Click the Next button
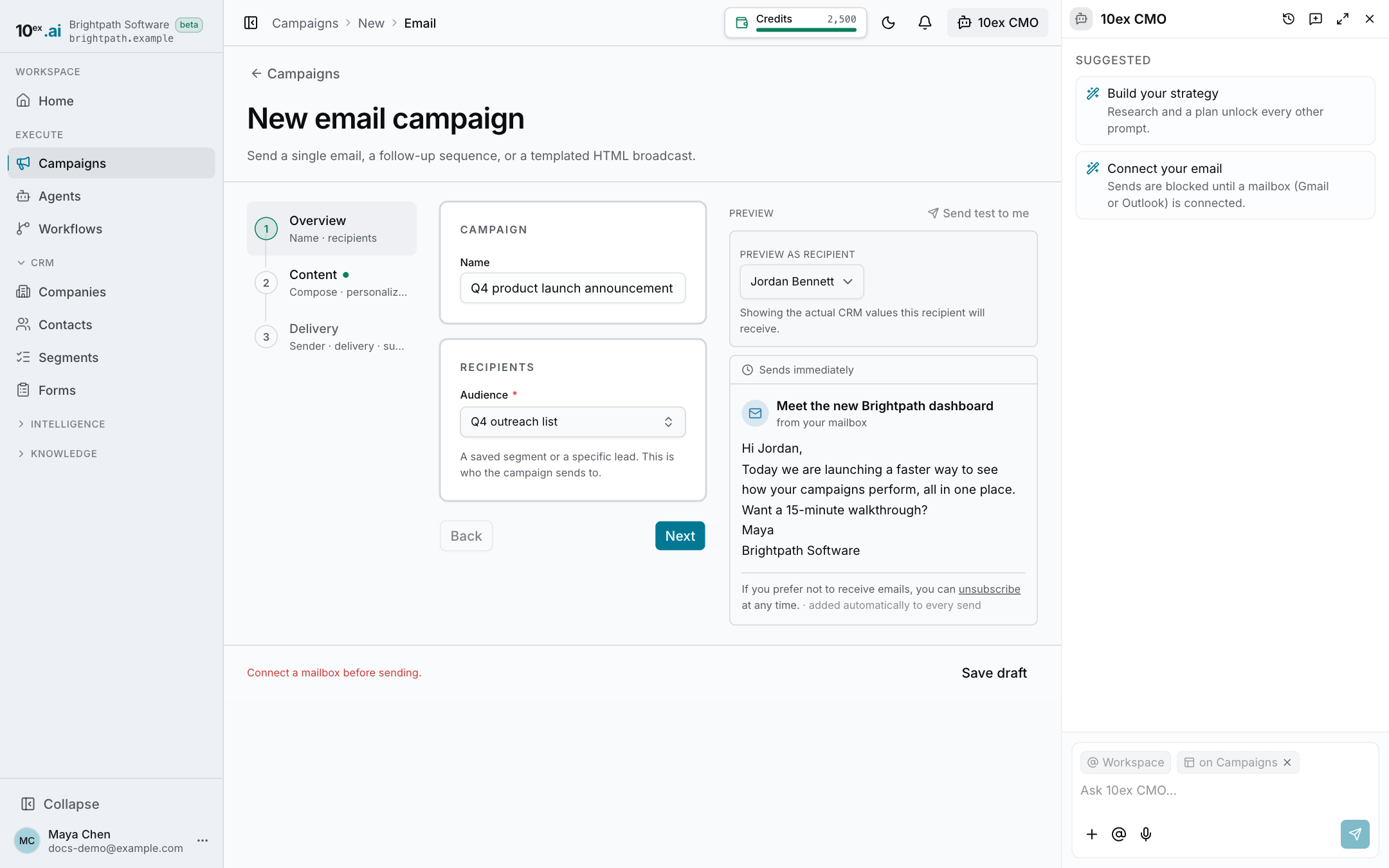 (680, 536)
